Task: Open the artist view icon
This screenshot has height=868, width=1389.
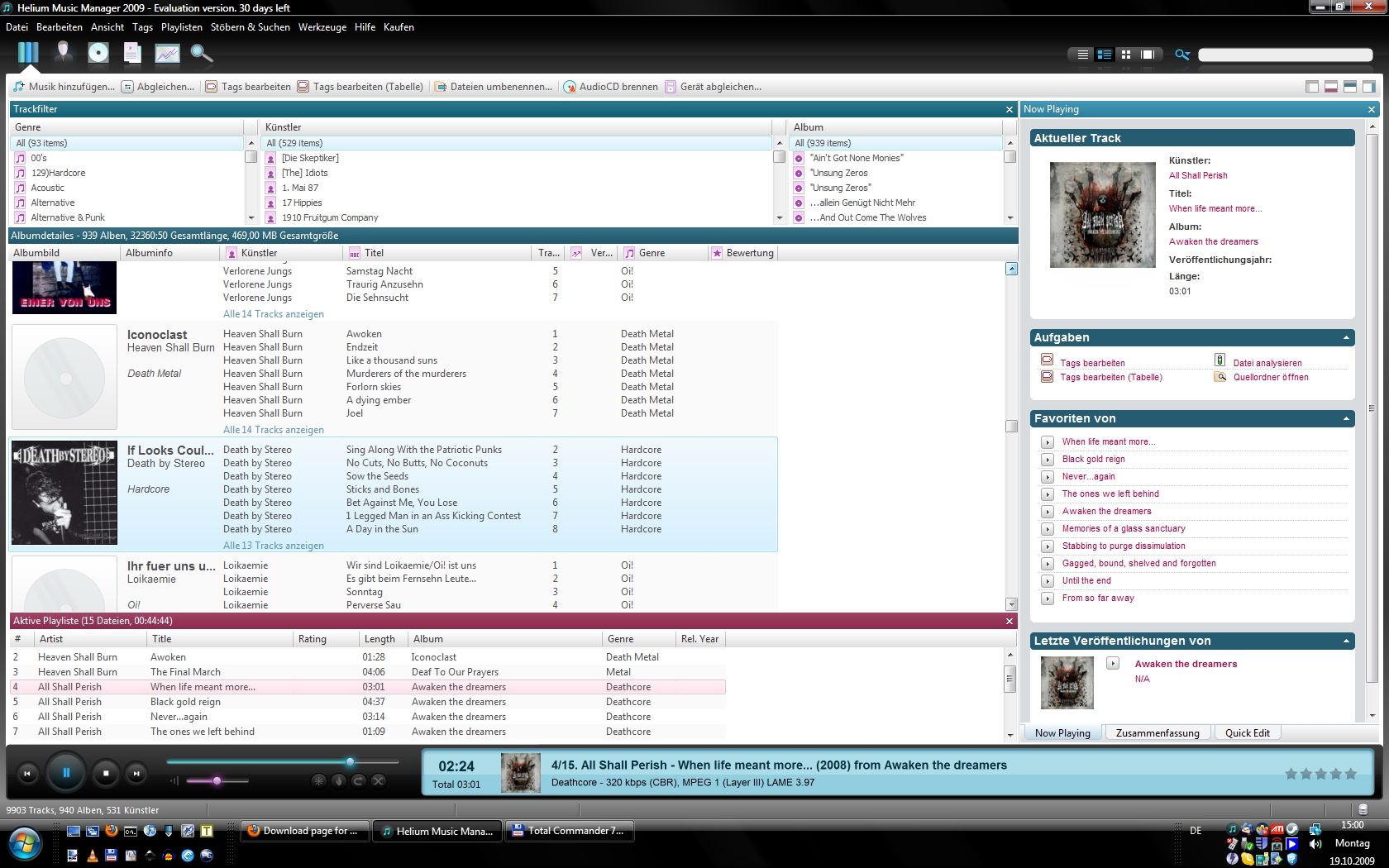Action: [63, 53]
